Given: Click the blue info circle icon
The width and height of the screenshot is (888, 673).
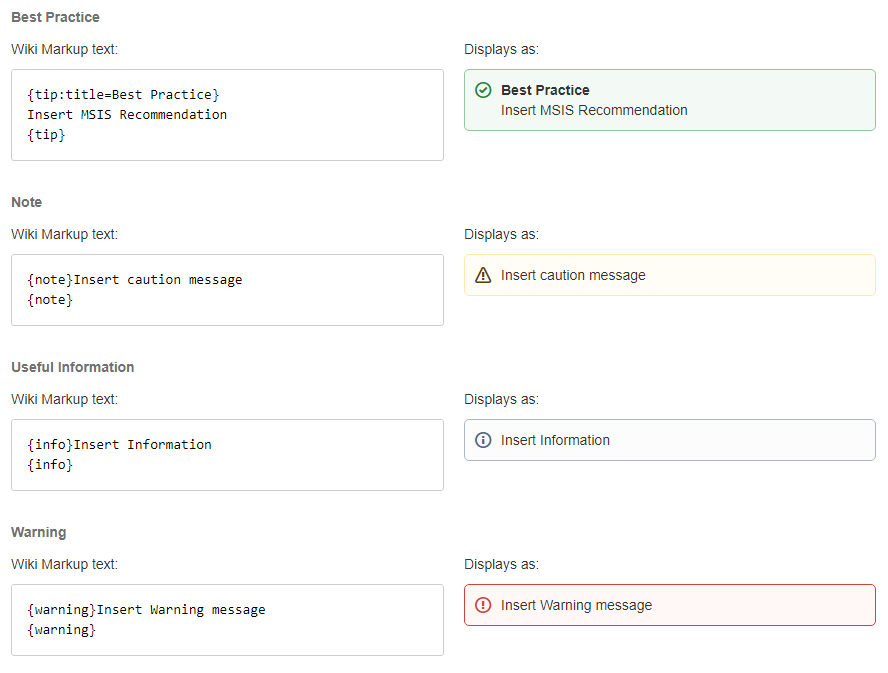Looking at the screenshot, I should pos(483,440).
